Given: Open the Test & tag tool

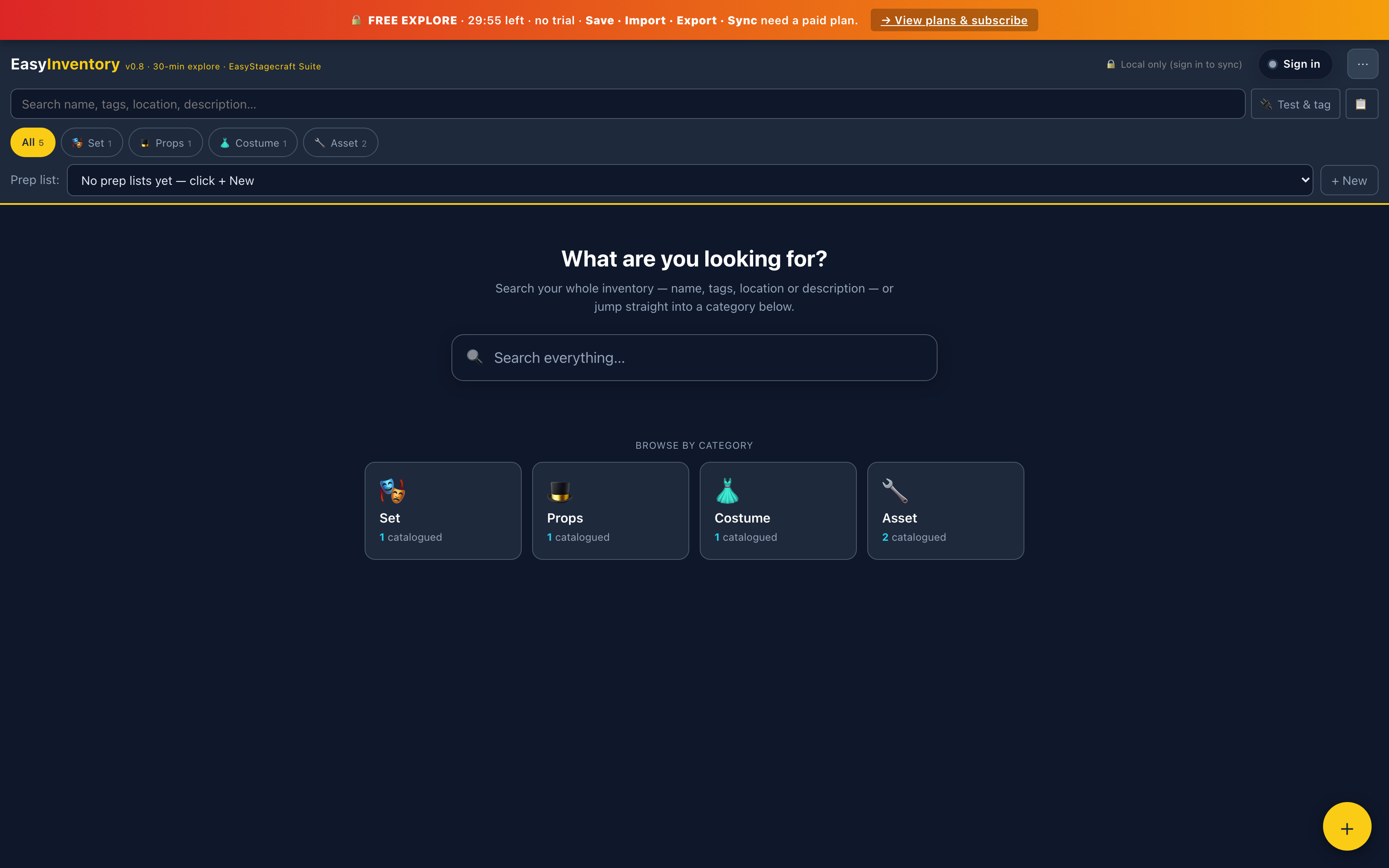Looking at the screenshot, I should (1295, 104).
